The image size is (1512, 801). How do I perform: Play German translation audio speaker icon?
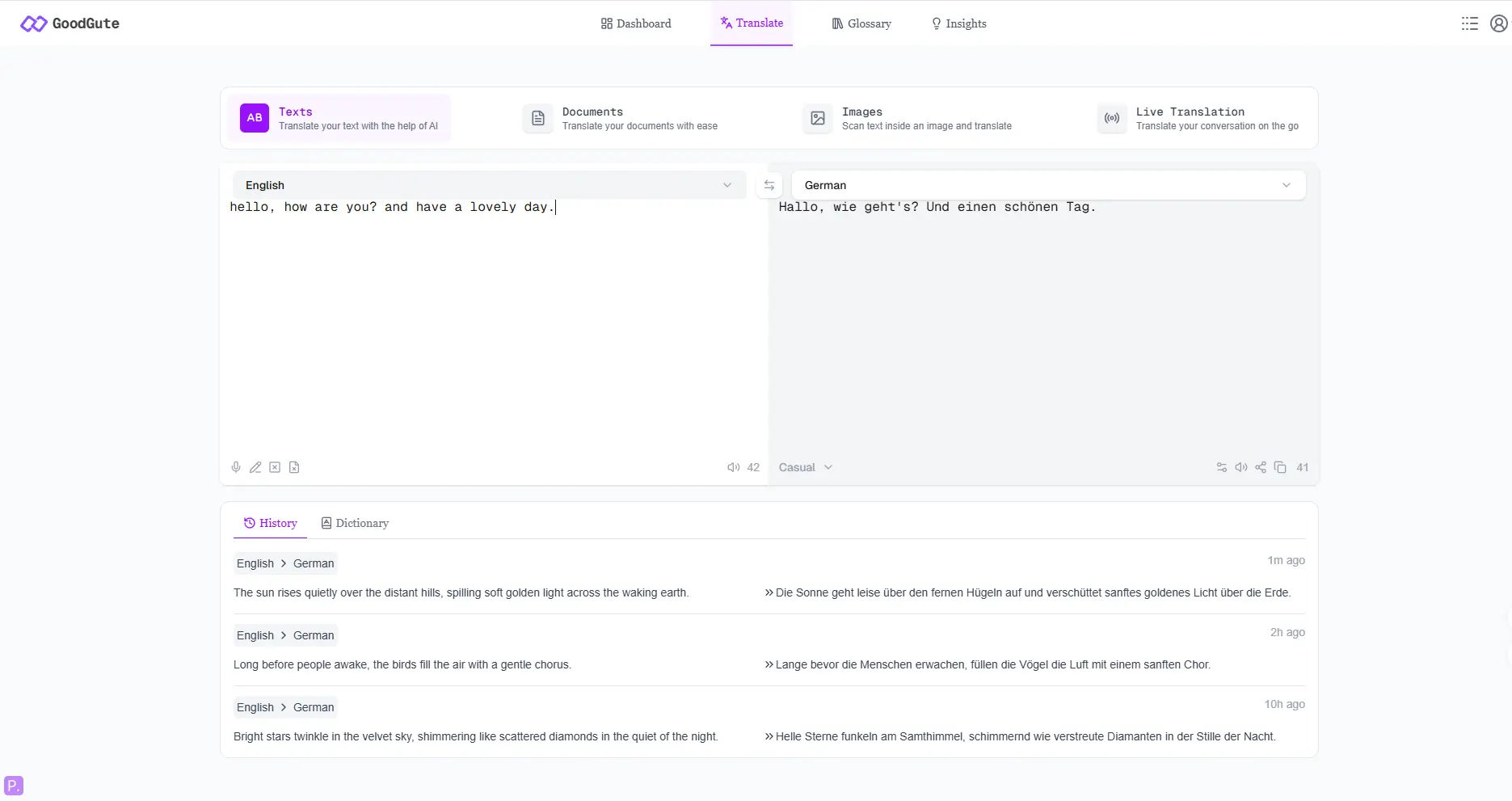click(1241, 467)
